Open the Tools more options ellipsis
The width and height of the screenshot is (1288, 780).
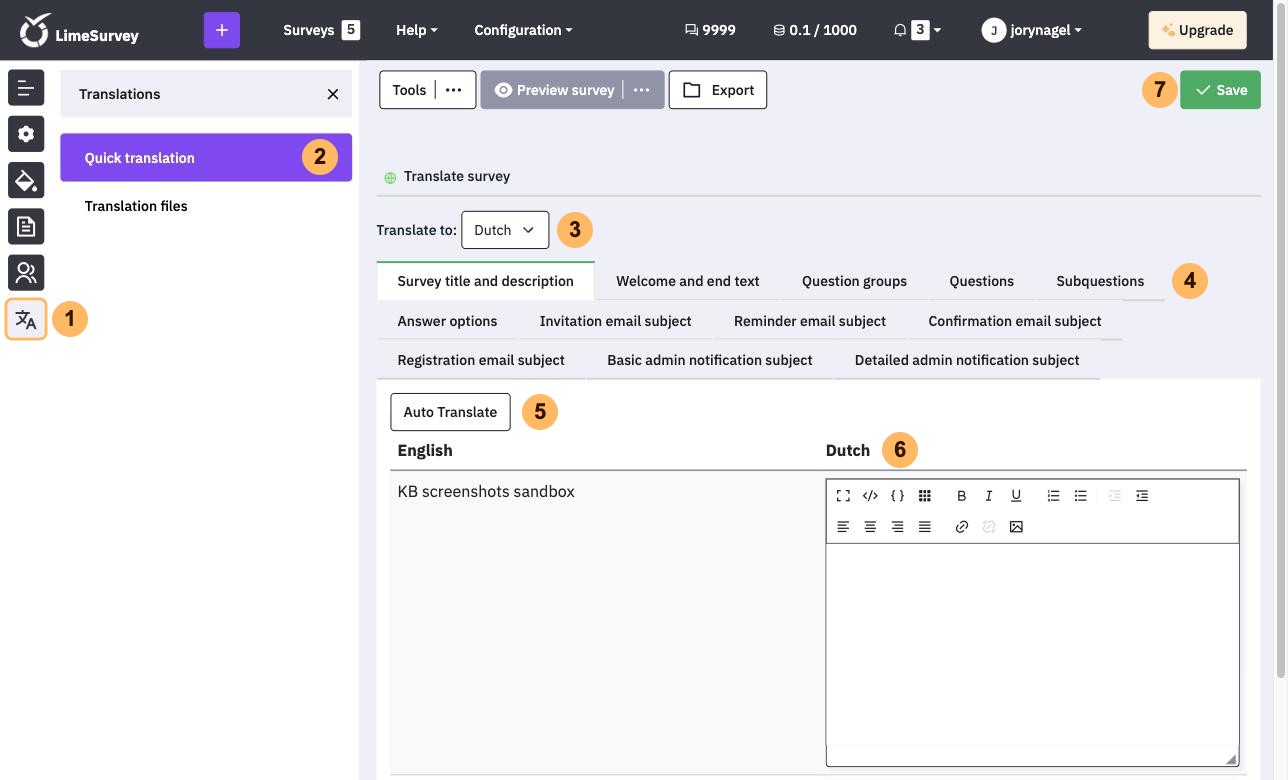pyautogui.click(x=454, y=90)
